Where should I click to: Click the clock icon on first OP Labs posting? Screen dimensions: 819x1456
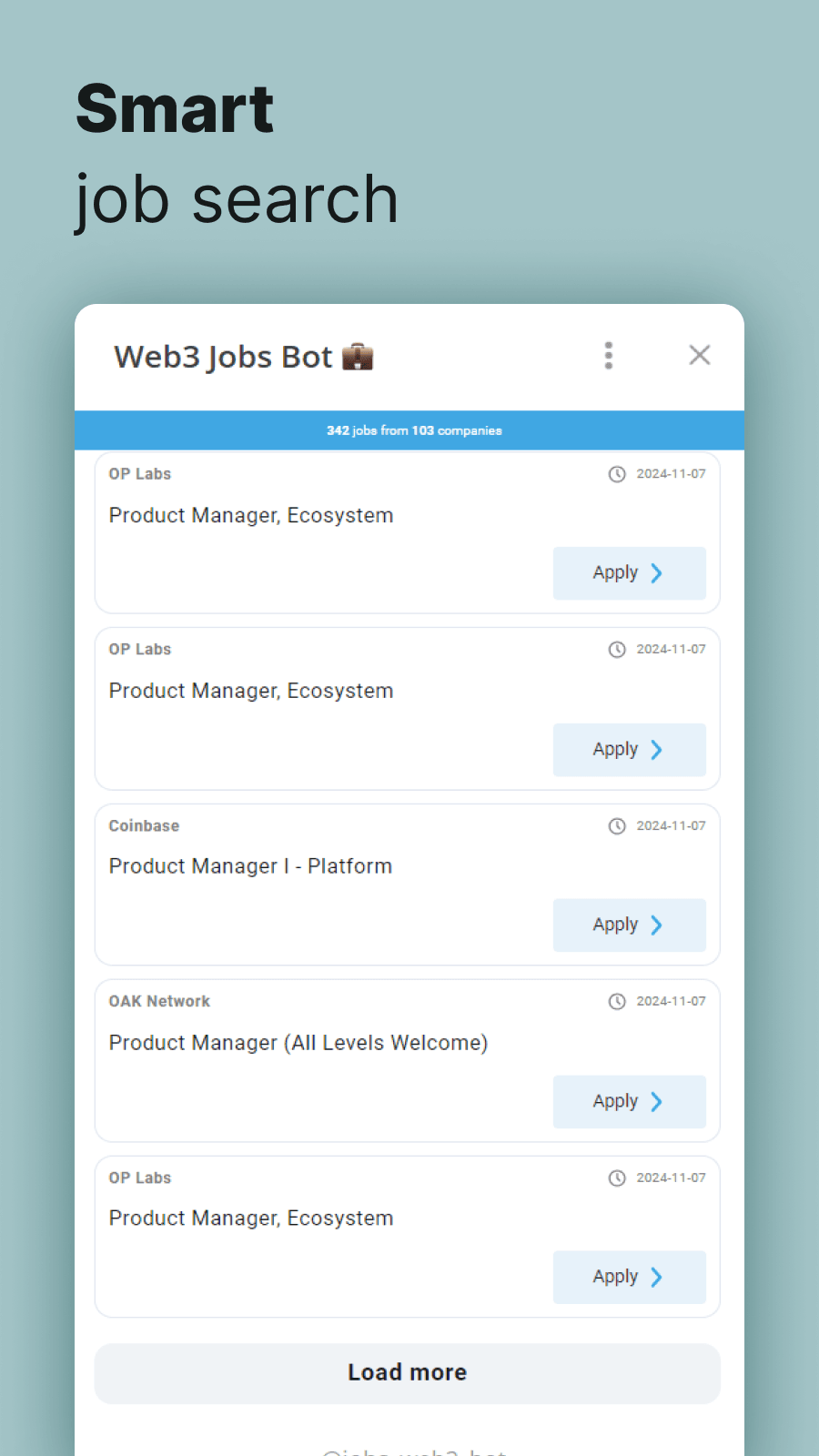click(x=617, y=473)
